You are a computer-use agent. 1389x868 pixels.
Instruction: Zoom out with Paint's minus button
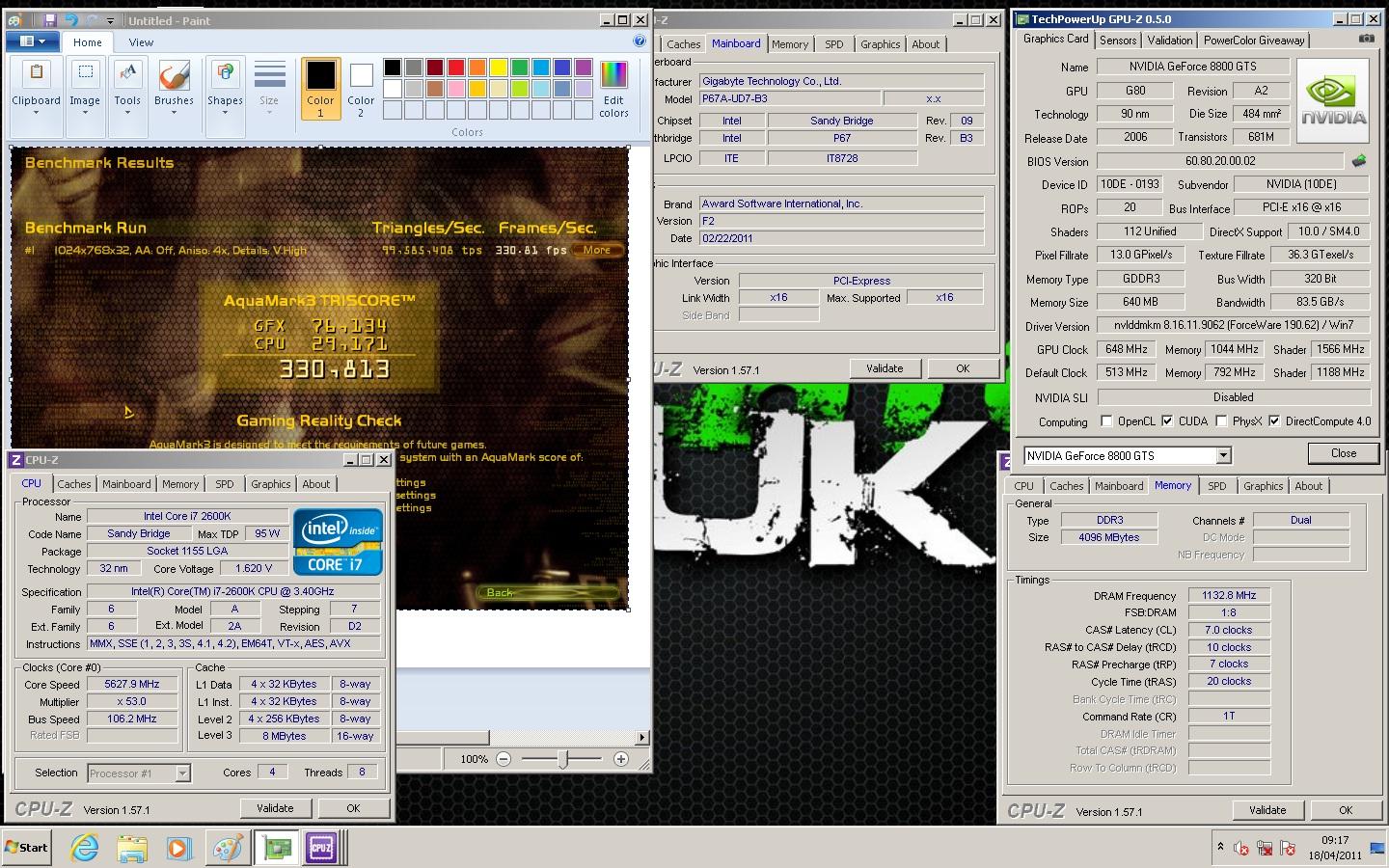(504, 759)
